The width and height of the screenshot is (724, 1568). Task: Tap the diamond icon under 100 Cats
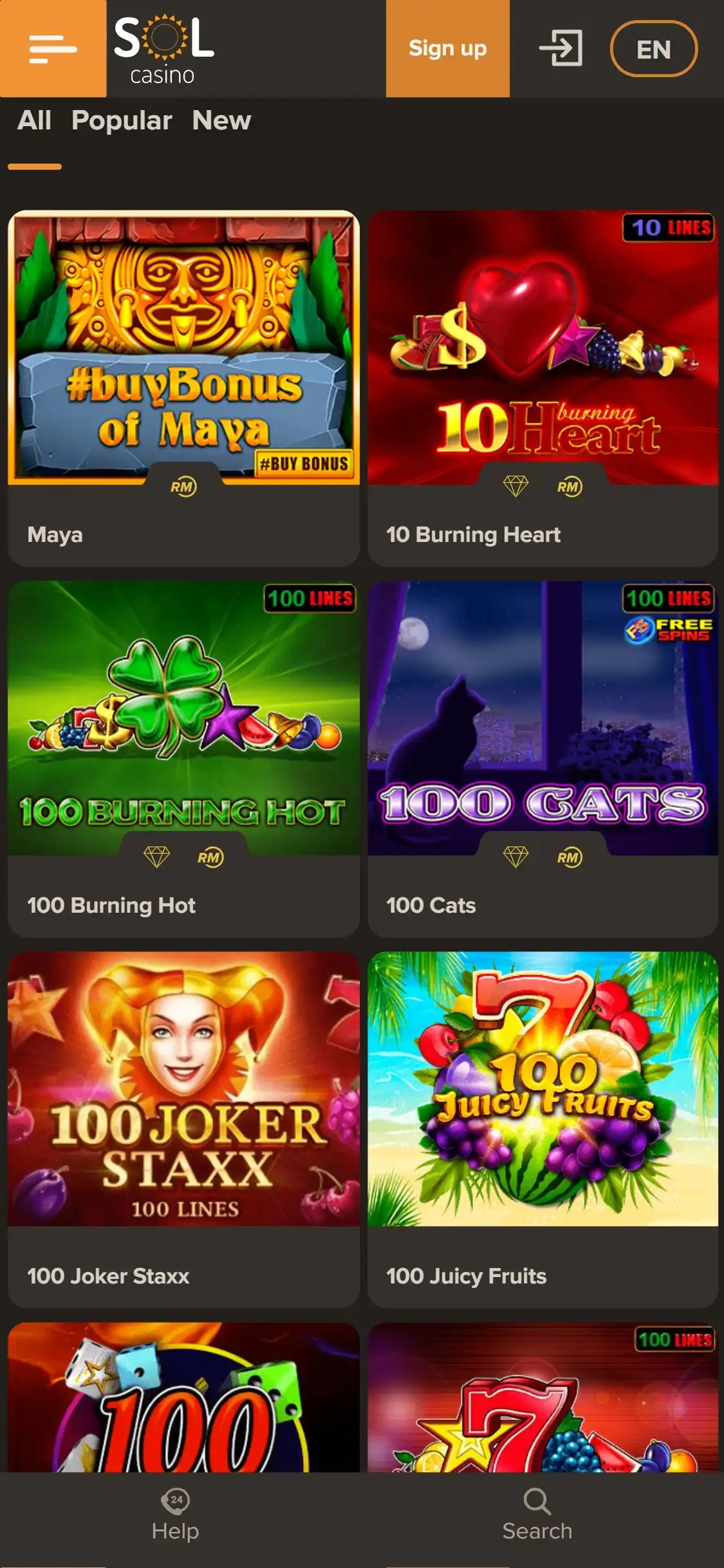click(515, 857)
